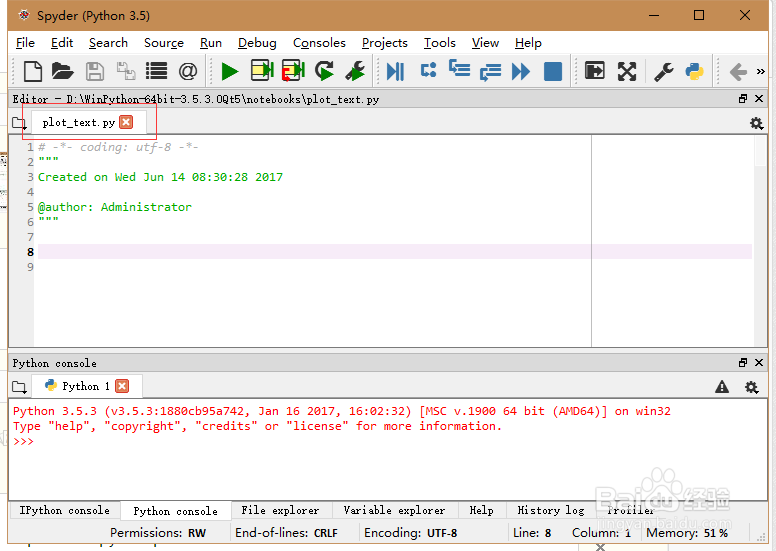Re-run last script icon
The width and height of the screenshot is (776, 551).
tap(324, 71)
